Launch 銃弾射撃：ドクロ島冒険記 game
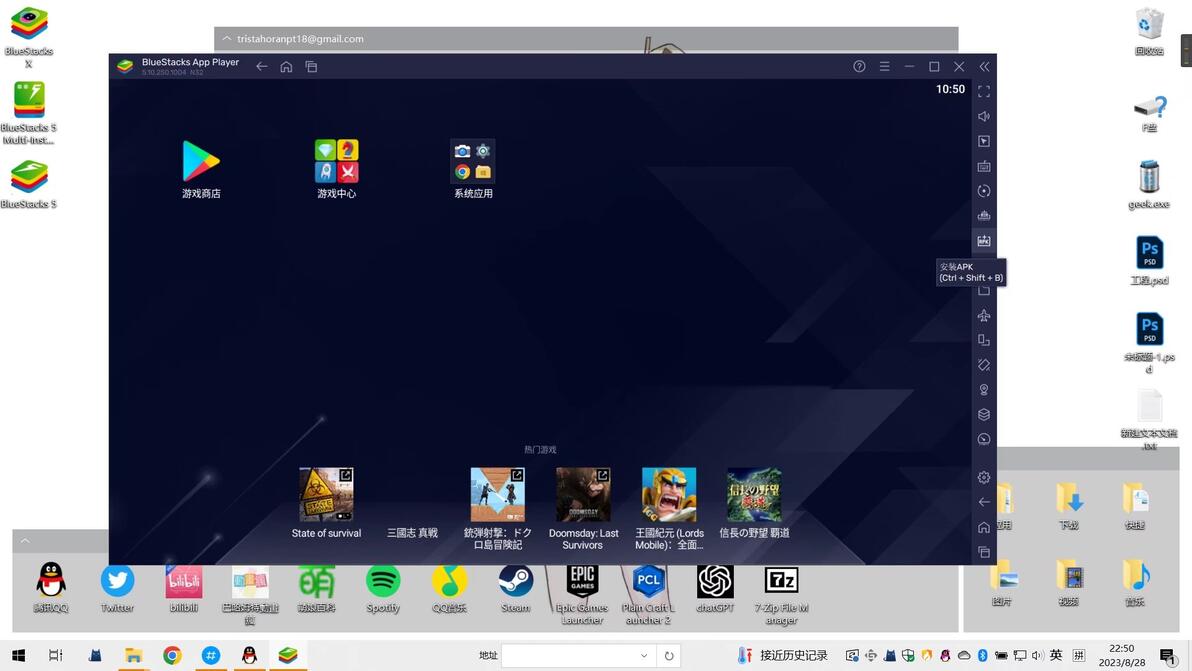Viewport: 1192px width, 671px height. (498, 508)
